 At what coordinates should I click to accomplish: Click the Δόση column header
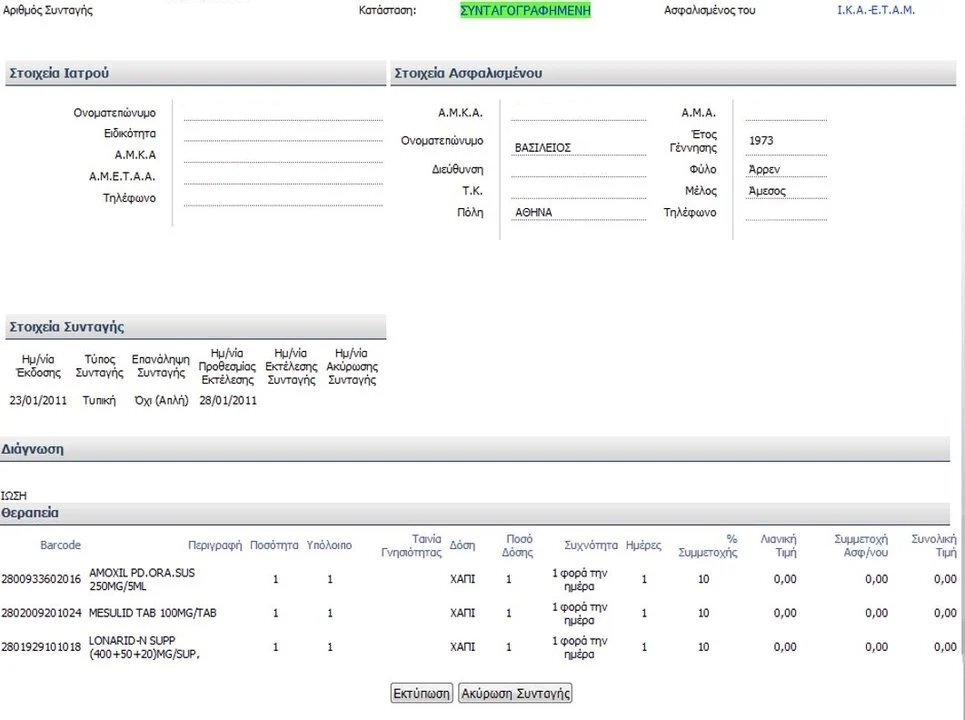tap(462, 545)
